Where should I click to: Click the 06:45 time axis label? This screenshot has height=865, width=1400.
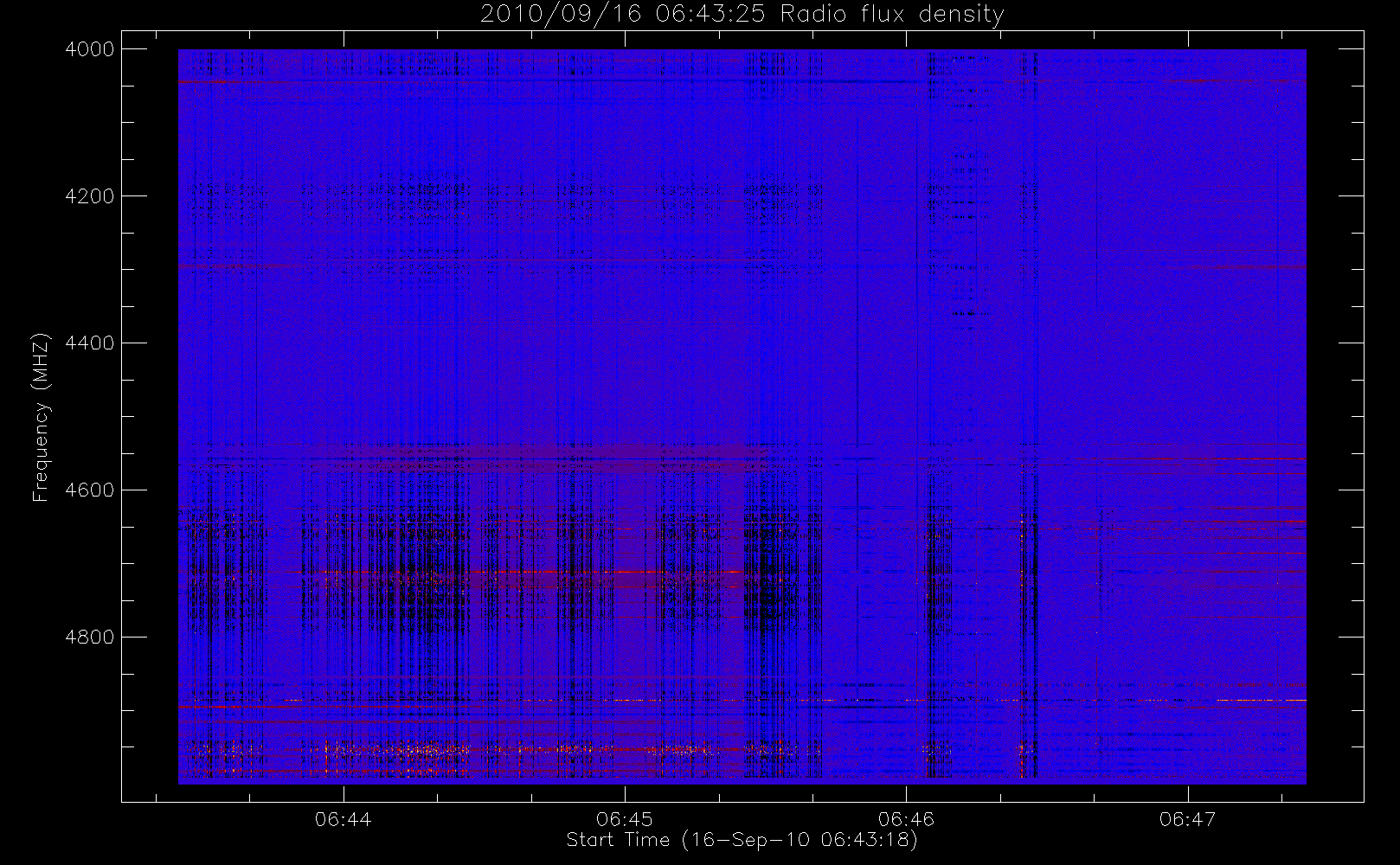625,818
